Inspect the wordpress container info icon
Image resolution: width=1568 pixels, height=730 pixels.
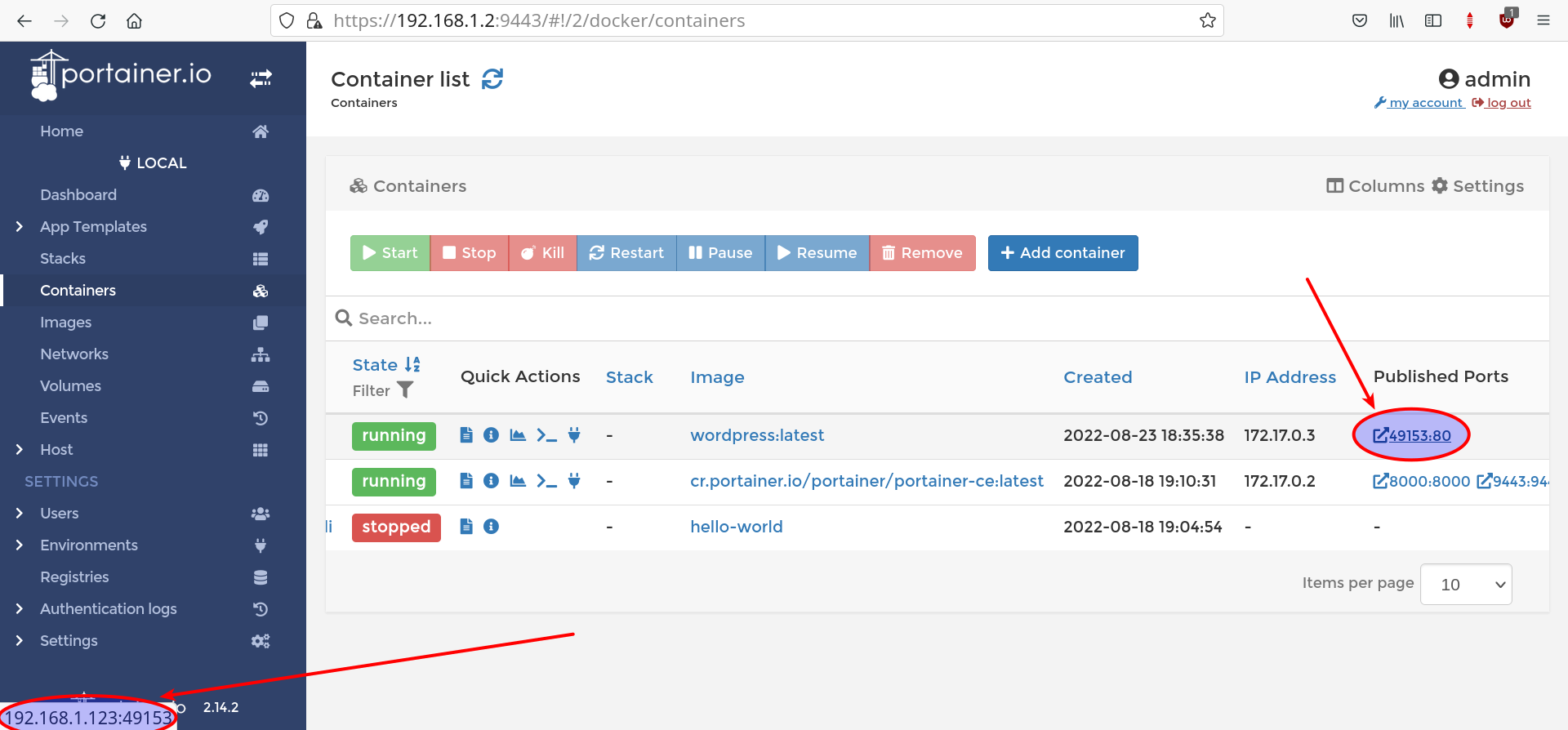[x=491, y=435]
